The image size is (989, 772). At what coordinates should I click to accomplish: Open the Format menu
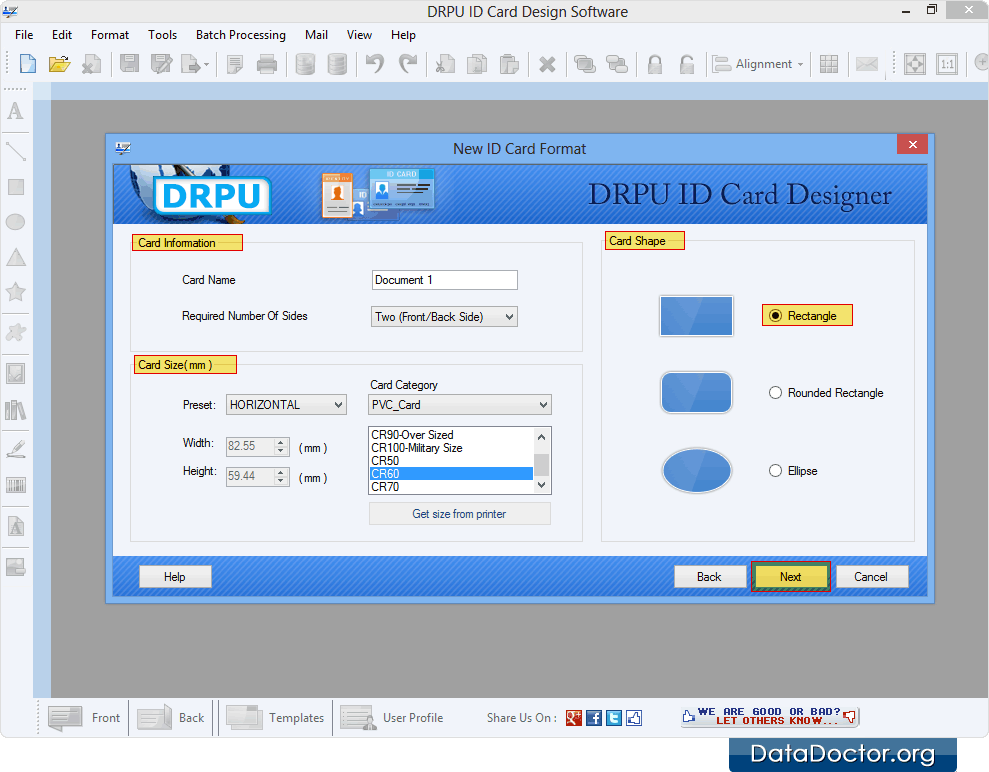coord(110,35)
